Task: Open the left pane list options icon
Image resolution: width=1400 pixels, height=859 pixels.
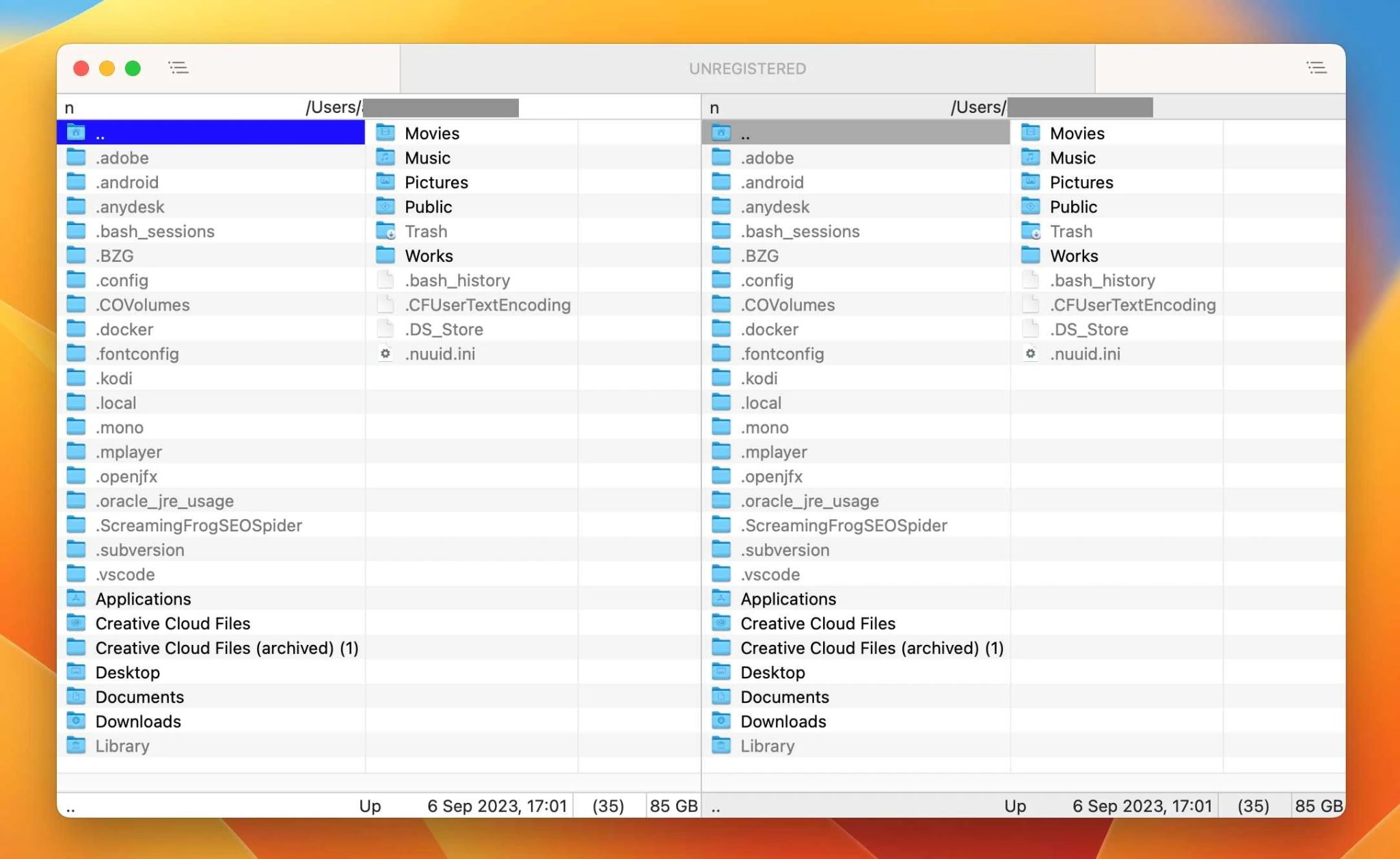Action: point(178,68)
